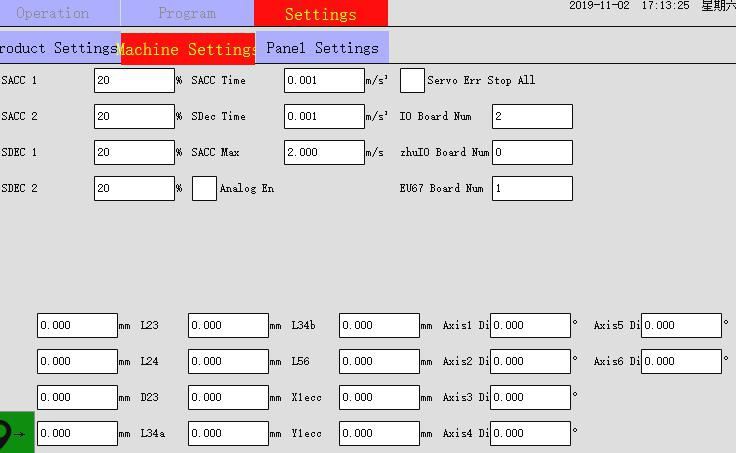This screenshot has width=736, height=453.
Task: Click the IO Board Num field
Action: (532, 116)
